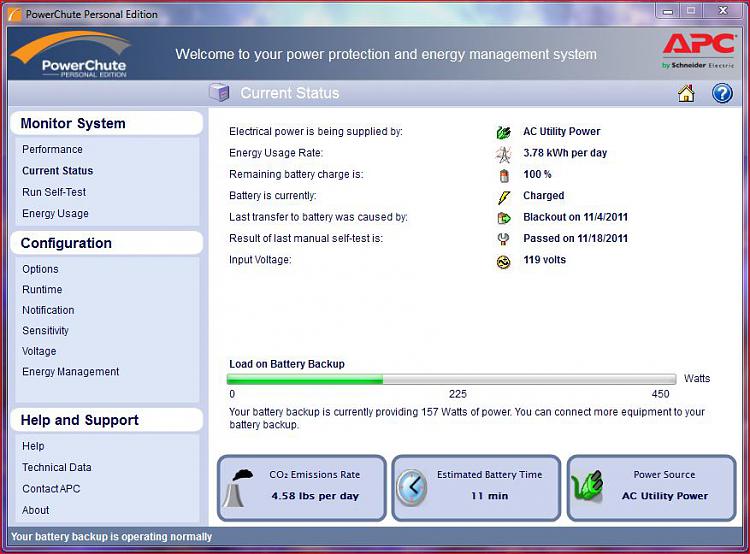Click the self-test icon beside Passed on 11/18/2011
Screen dimensions: 750x554
pyautogui.click(x=503, y=239)
